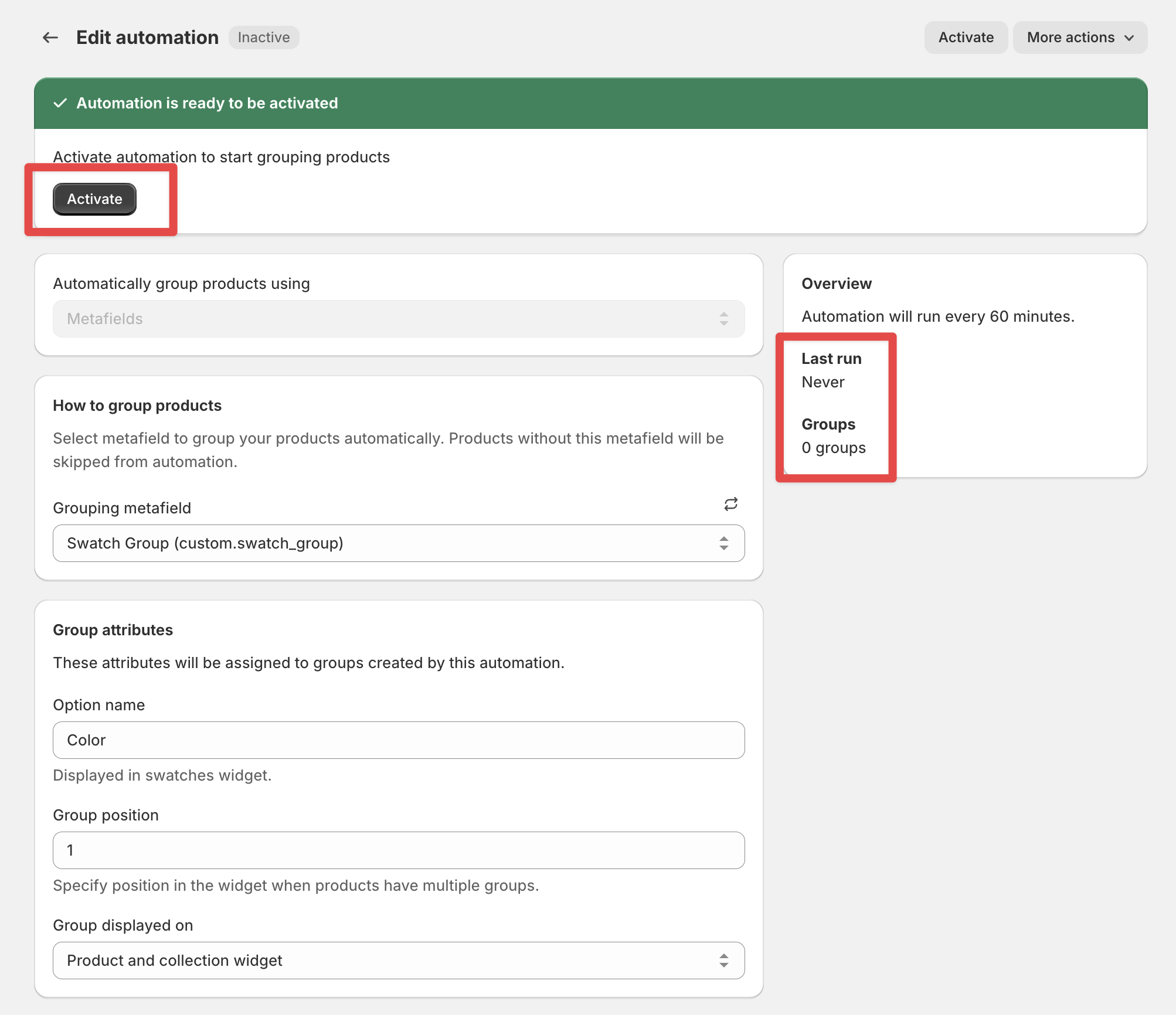Click the checkmark icon in green banner
1176x1015 pixels.
click(x=60, y=103)
